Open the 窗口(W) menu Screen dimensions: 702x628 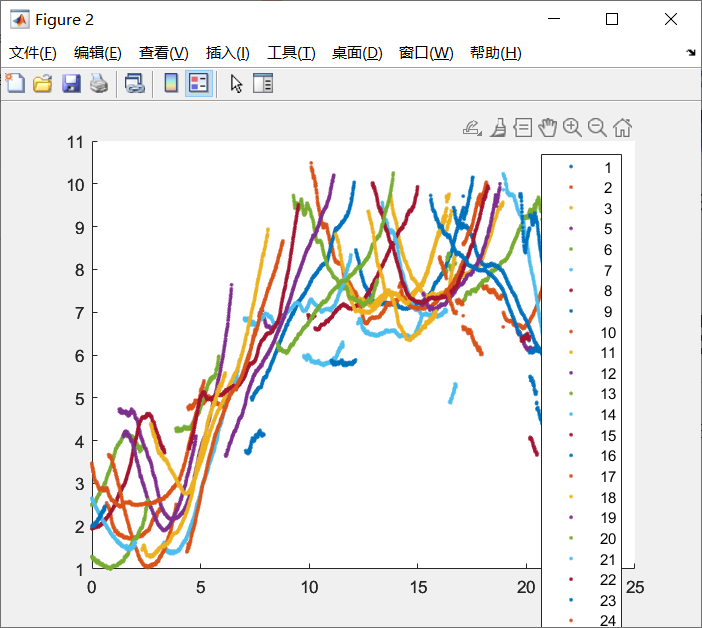pos(426,53)
